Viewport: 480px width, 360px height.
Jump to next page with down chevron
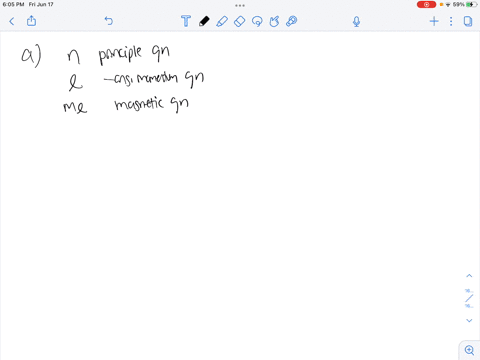(x=469, y=321)
